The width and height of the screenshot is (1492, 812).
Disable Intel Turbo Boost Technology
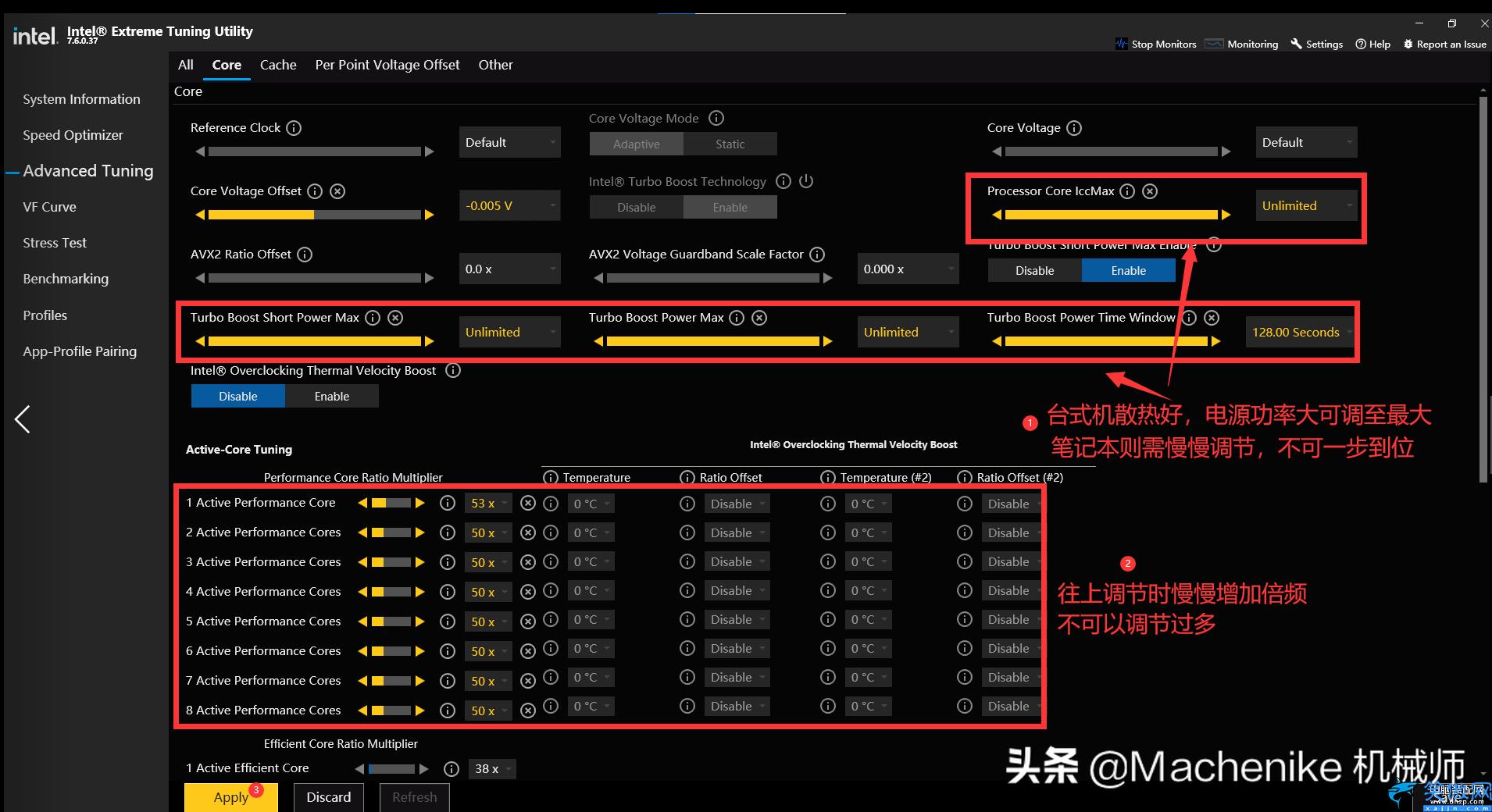[637, 207]
